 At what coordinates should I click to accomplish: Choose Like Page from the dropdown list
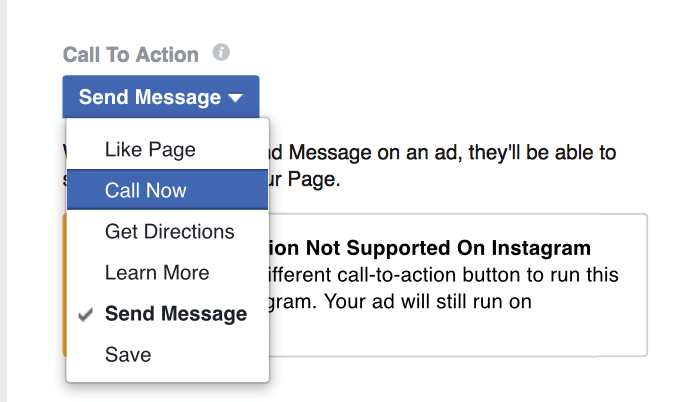pos(167,150)
